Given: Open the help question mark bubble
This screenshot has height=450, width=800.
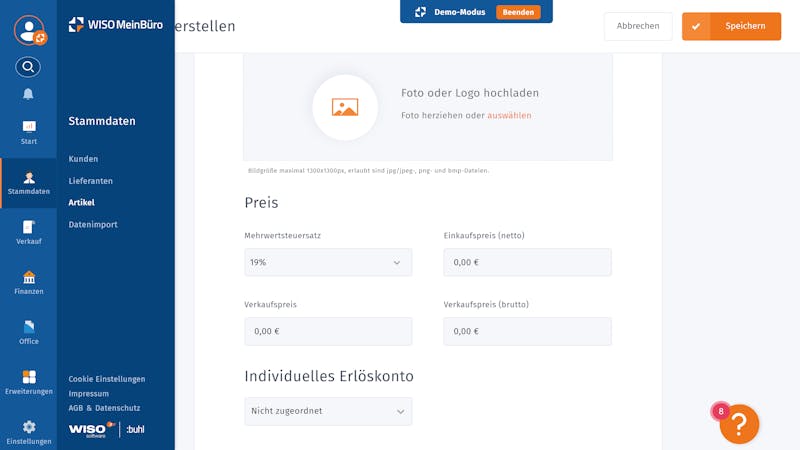Looking at the screenshot, I should coord(739,423).
